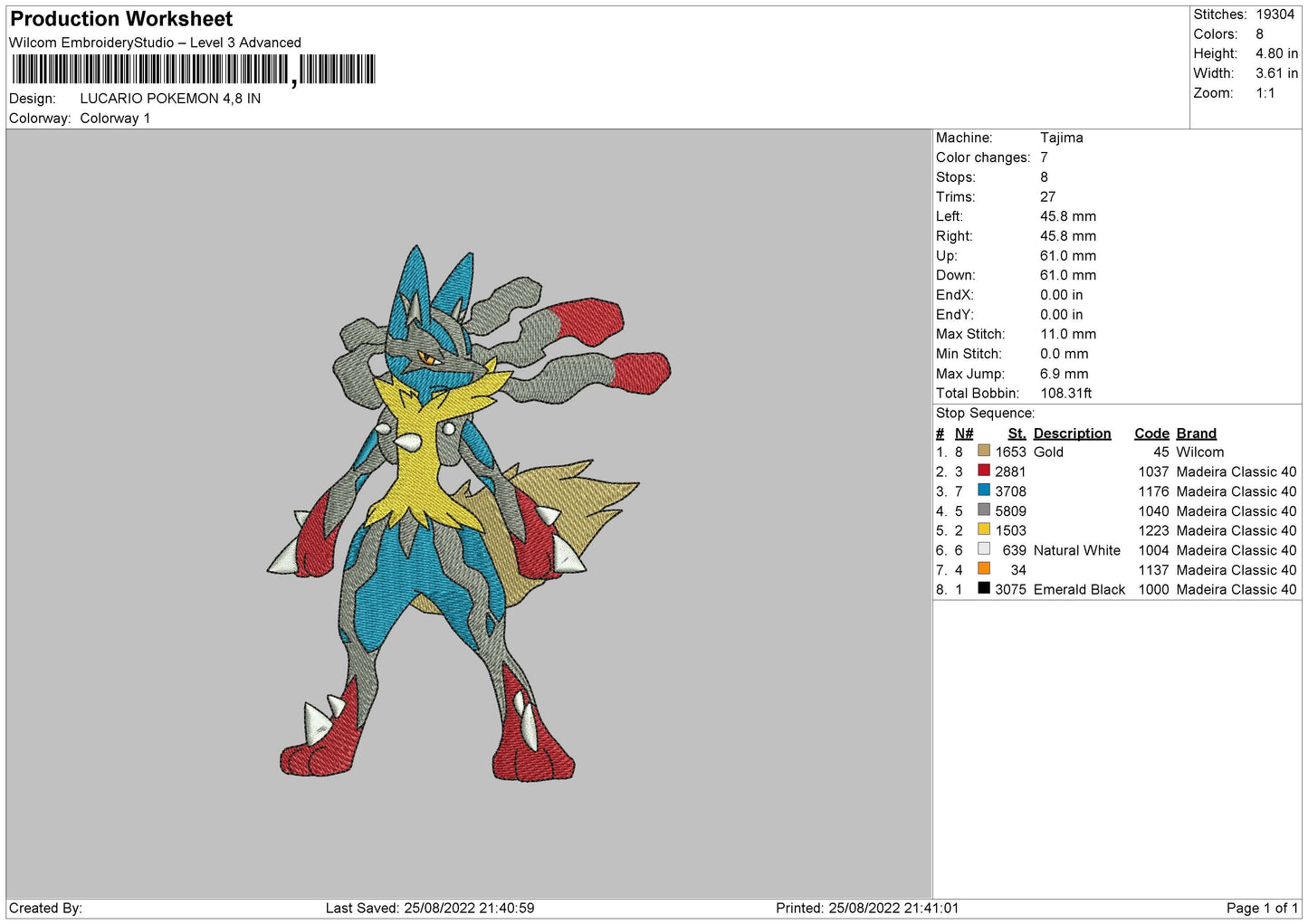The height and width of the screenshot is (924, 1308).
Task: Click the 'Page 1 of 1' footer
Action: point(1262,909)
